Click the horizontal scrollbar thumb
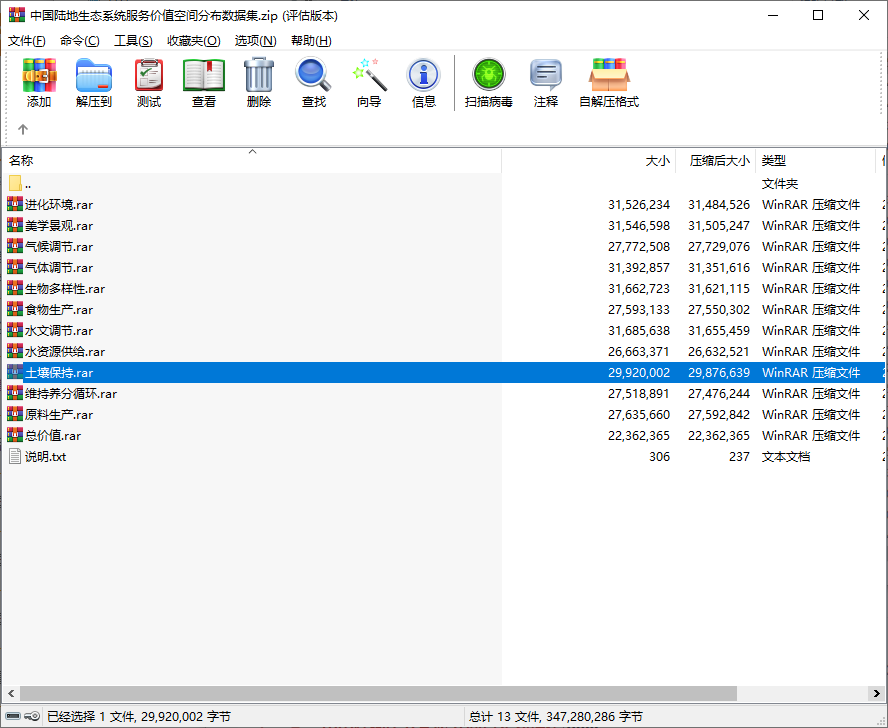The width and height of the screenshot is (888, 728). [x=378, y=693]
